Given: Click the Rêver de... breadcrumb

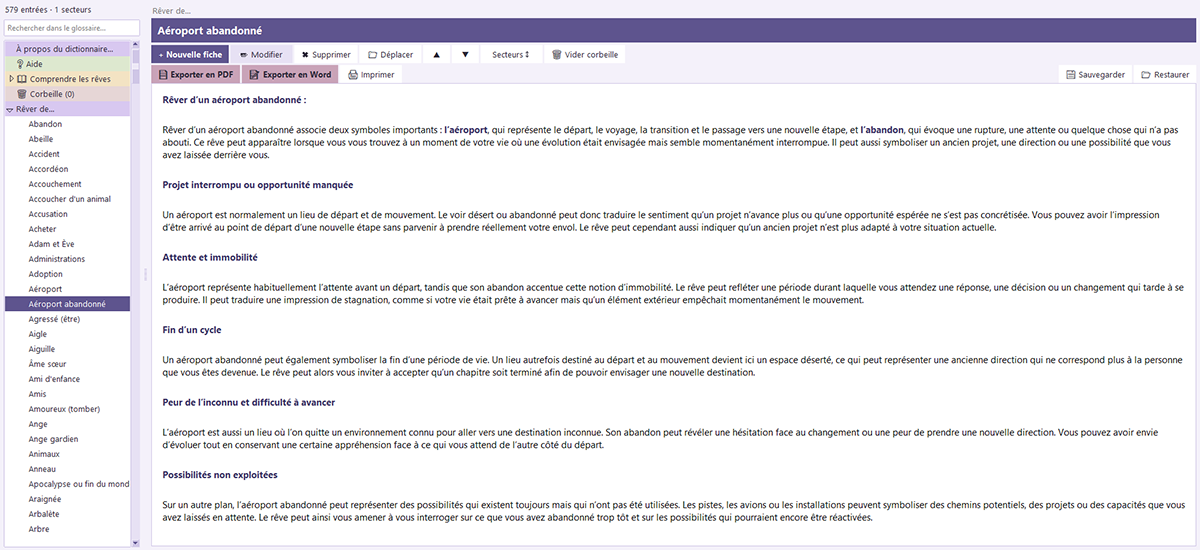Looking at the screenshot, I should [172, 10].
